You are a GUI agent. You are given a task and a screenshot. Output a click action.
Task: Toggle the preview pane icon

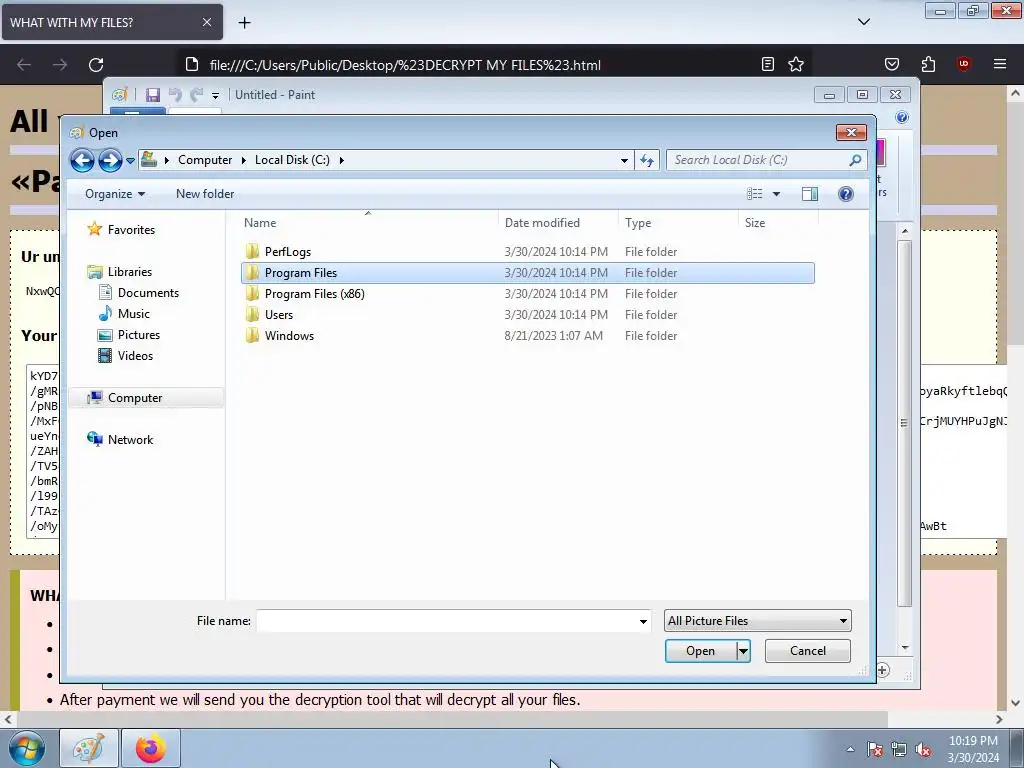tap(810, 194)
